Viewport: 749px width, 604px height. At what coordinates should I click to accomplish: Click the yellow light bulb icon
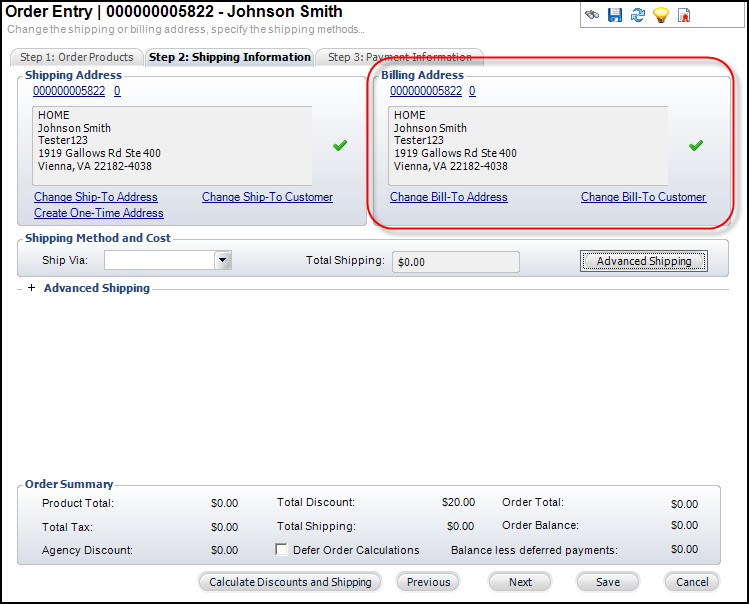661,15
